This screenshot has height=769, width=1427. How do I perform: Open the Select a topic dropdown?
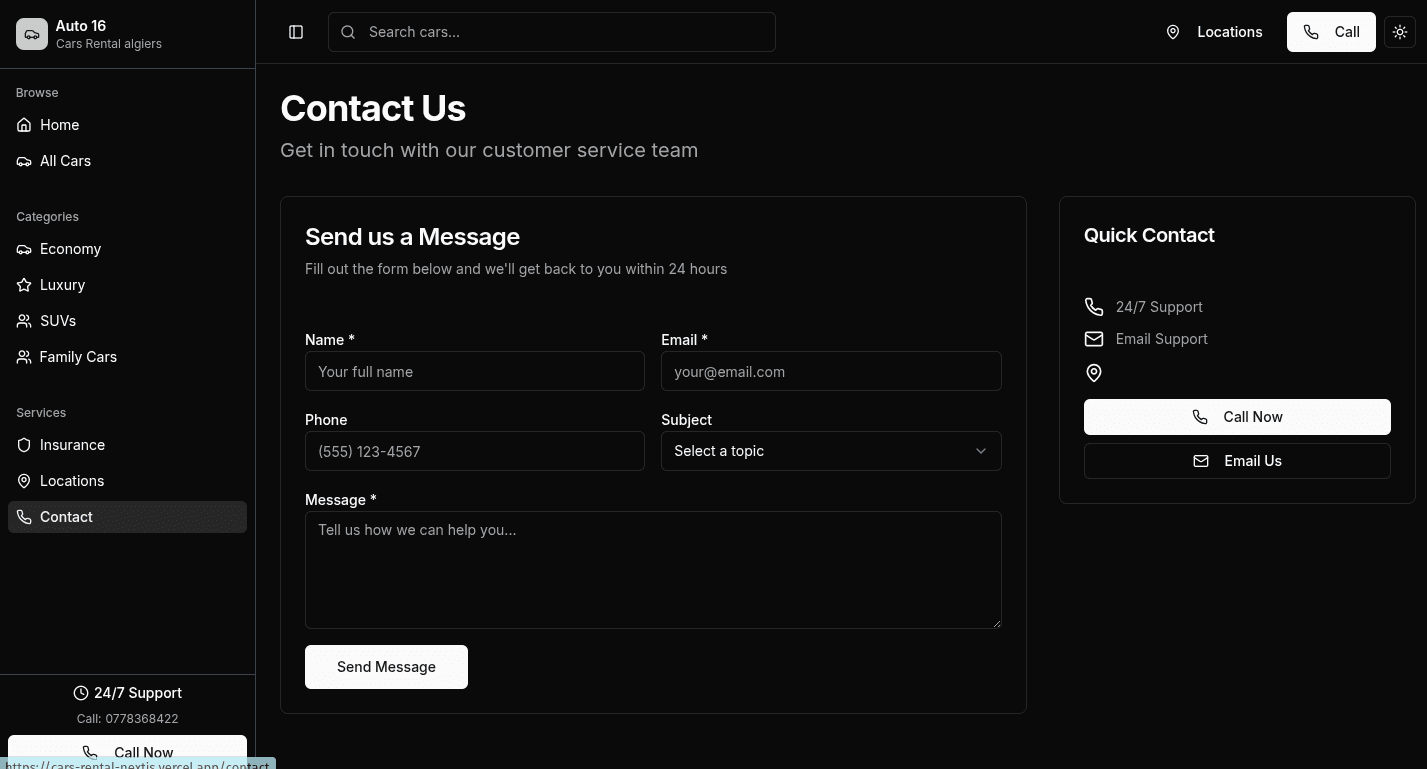click(x=831, y=451)
